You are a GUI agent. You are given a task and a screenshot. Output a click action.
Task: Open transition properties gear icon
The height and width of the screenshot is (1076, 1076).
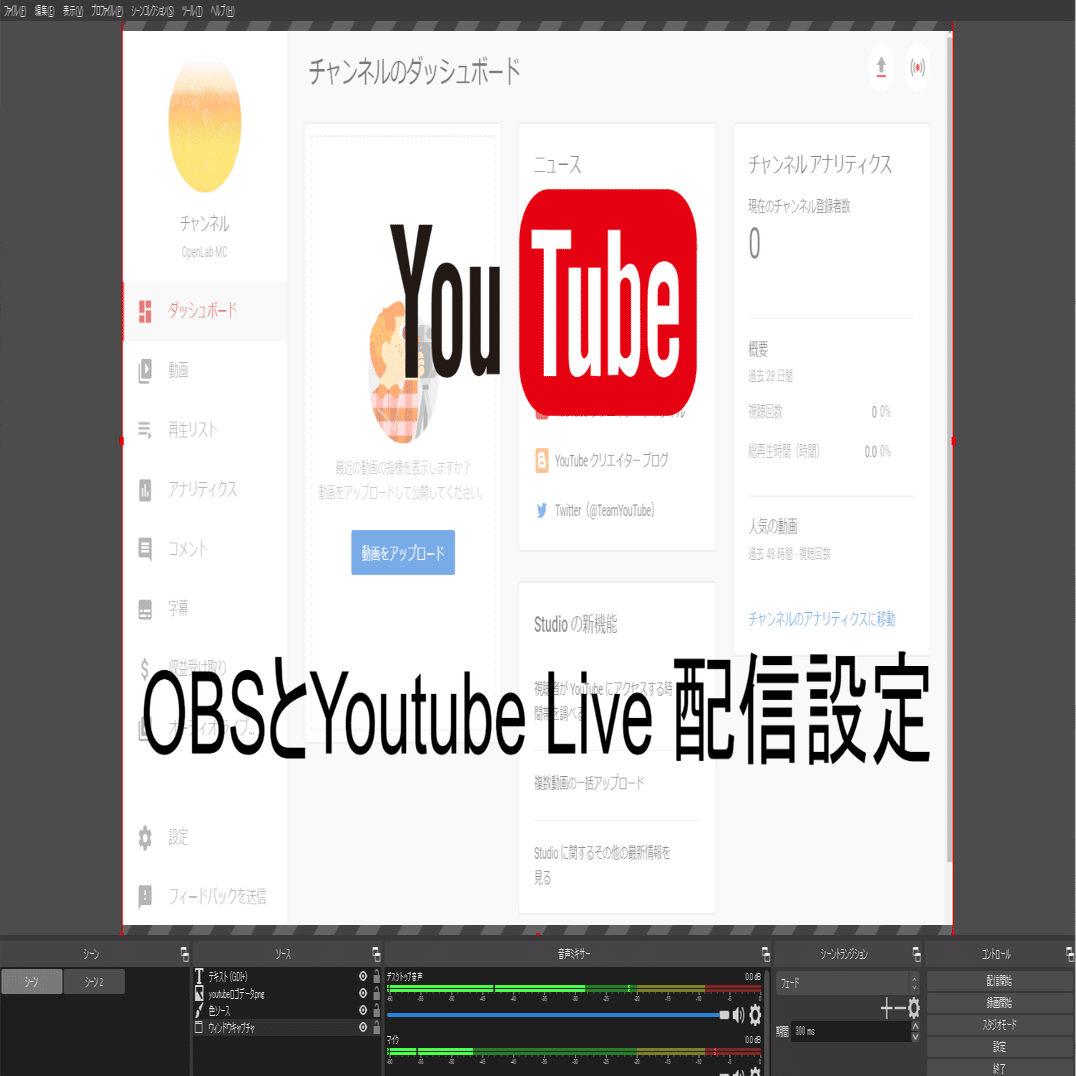pyautogui.click(x=913, y=1009)
